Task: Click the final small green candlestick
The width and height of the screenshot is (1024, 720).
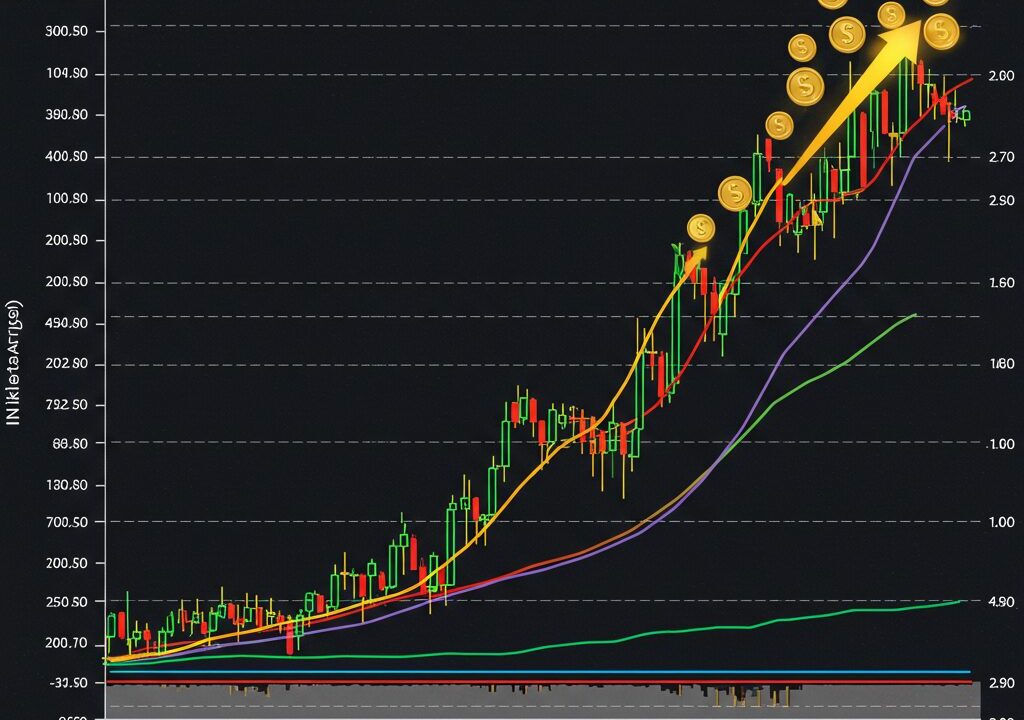Action: point(966,115)
